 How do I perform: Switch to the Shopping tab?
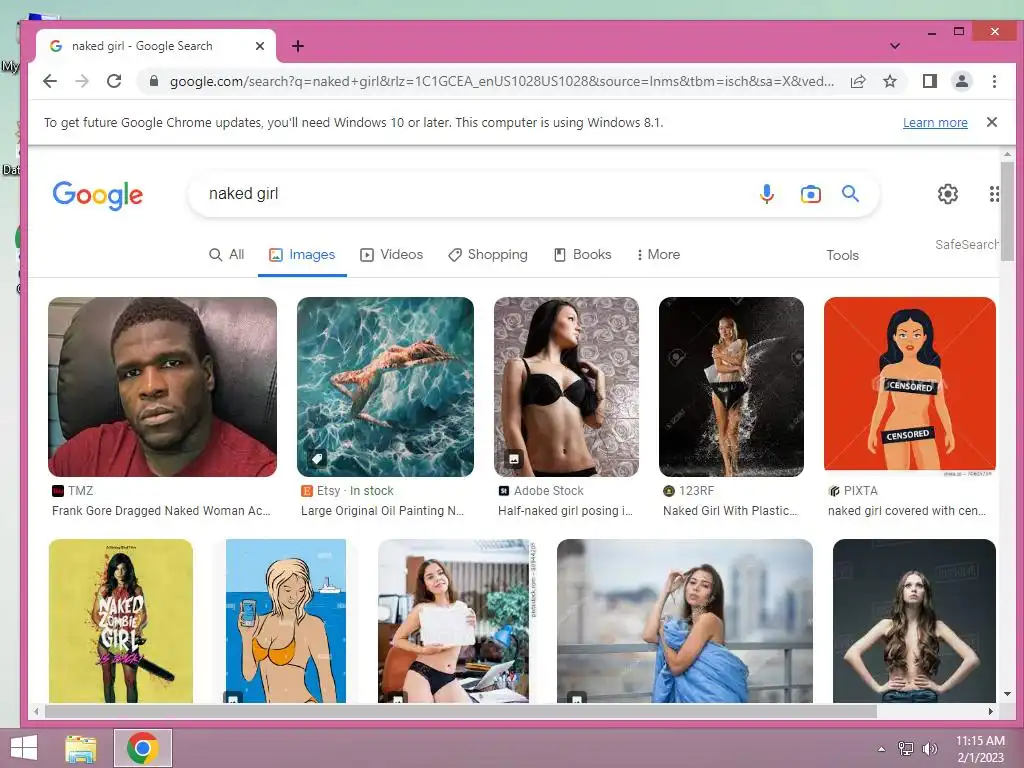click(488, 254)
